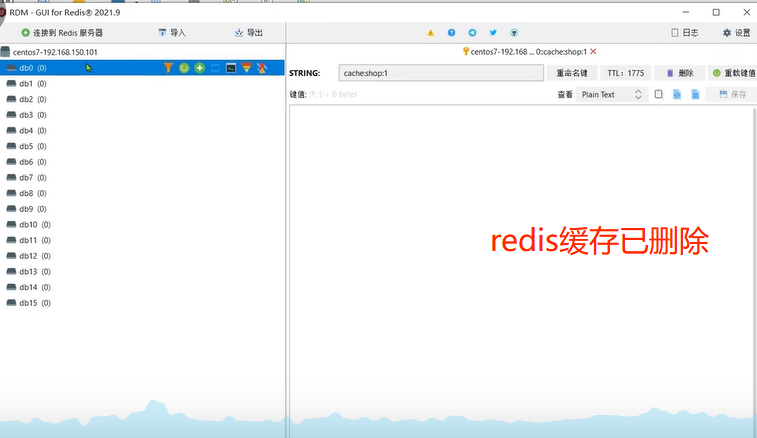
Task: Open database db8
Action: (33, 193)
